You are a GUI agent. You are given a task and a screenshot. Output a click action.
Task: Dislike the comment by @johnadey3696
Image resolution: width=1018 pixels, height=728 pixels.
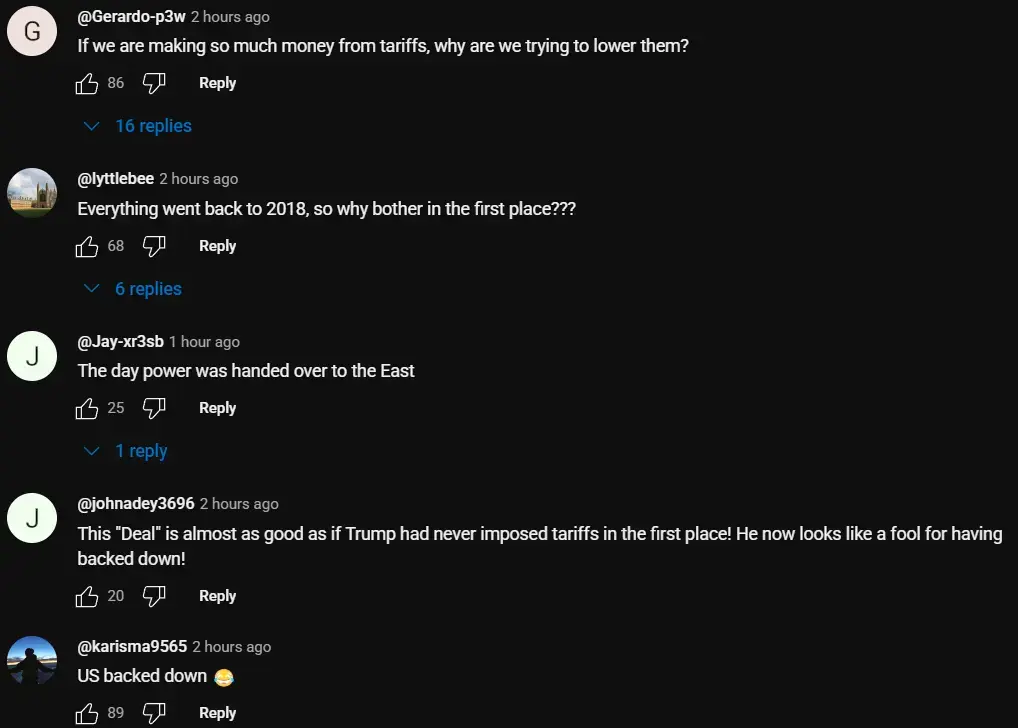coord(153,596)
